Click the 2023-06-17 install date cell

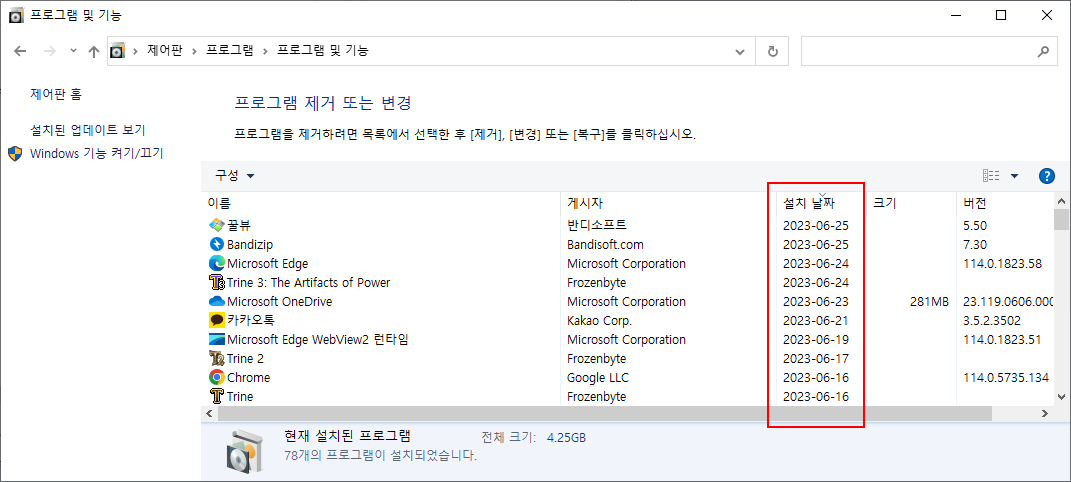click(x=816, y=358)
